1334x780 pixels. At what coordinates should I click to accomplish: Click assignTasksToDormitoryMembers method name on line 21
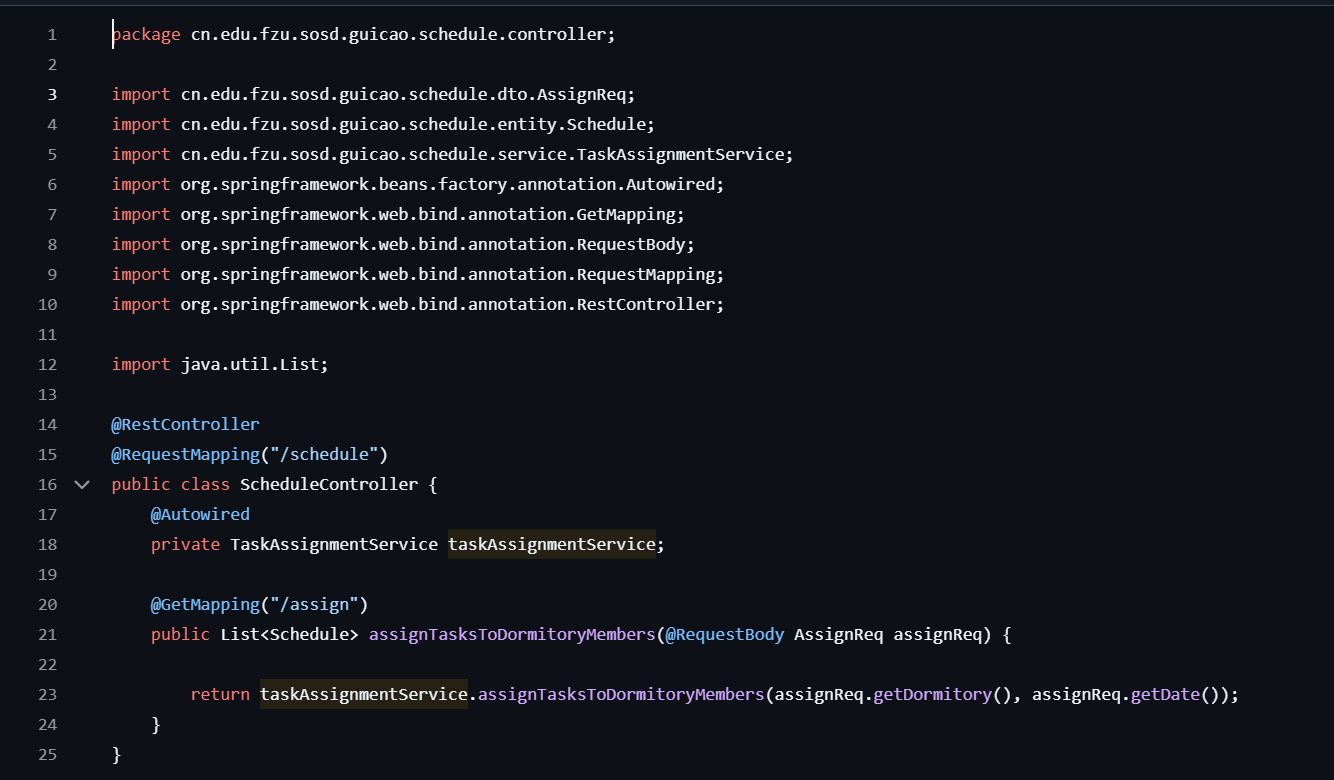coord(512,634)
